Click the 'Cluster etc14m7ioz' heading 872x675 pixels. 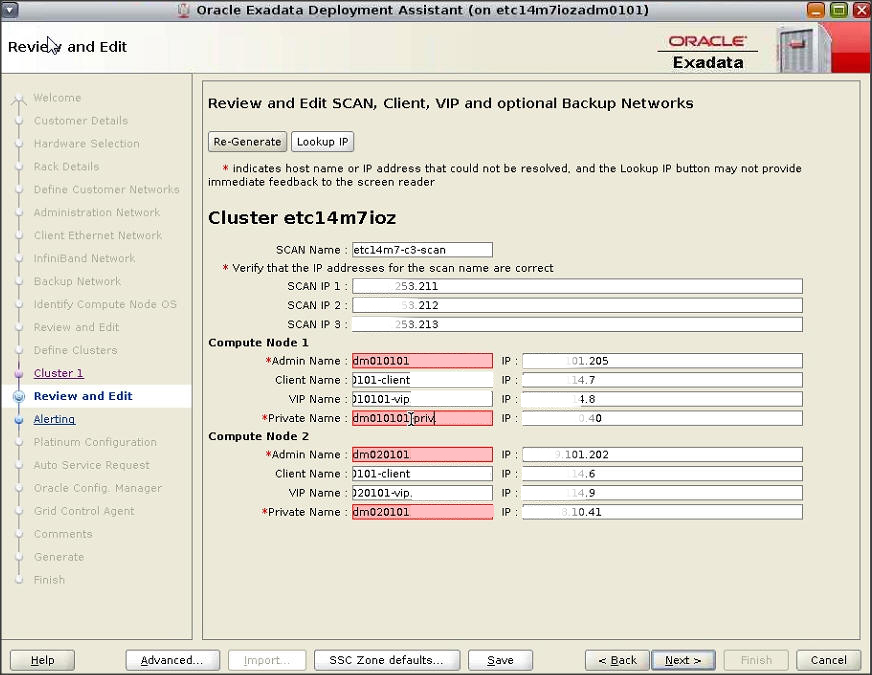302,217
